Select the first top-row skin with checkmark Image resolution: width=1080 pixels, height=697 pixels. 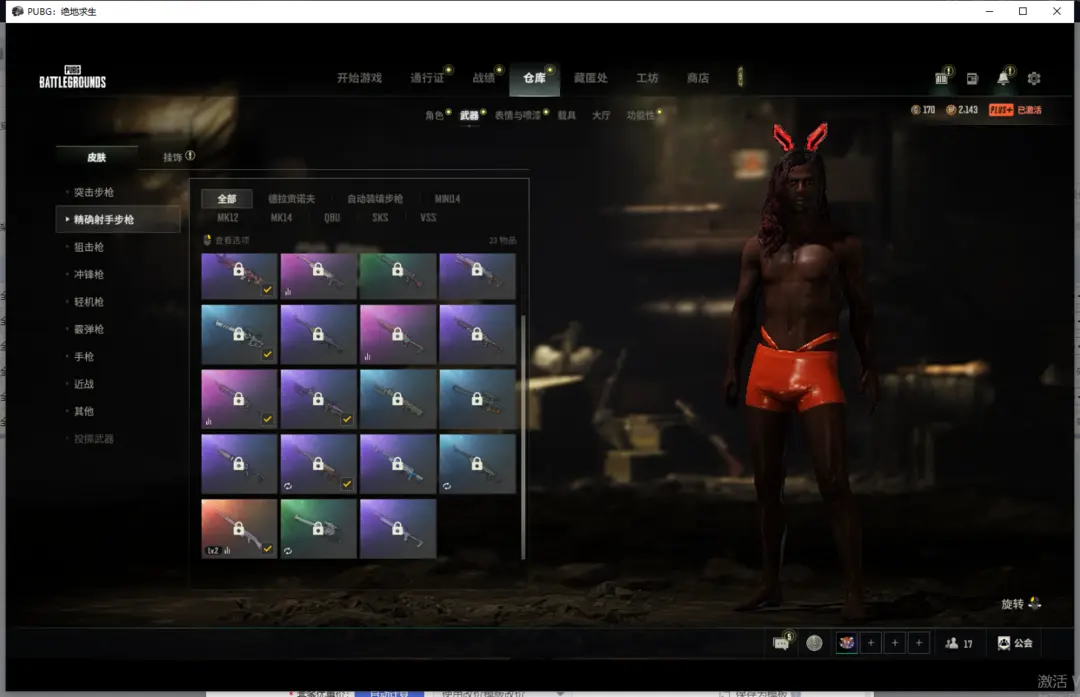click(x=239, y=275)
